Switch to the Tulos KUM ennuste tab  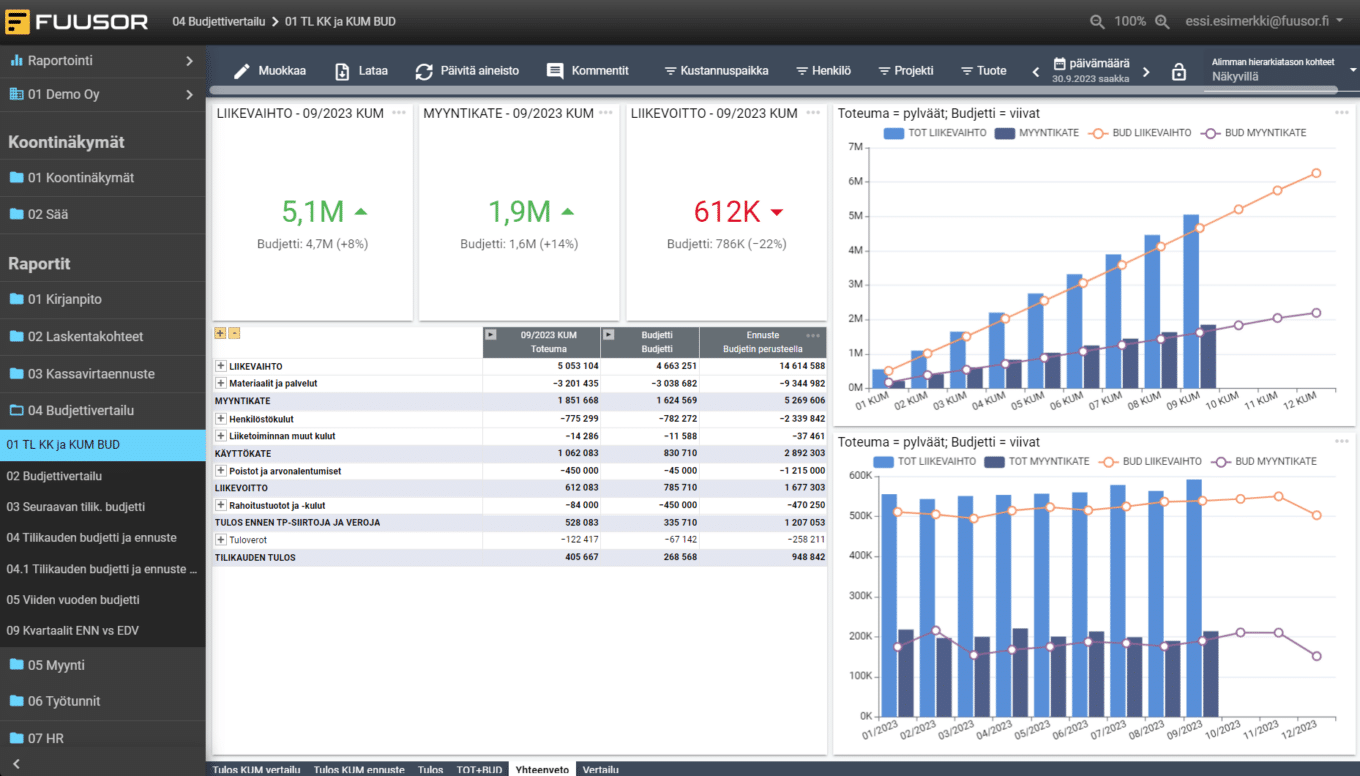click(x=359, y=769)
